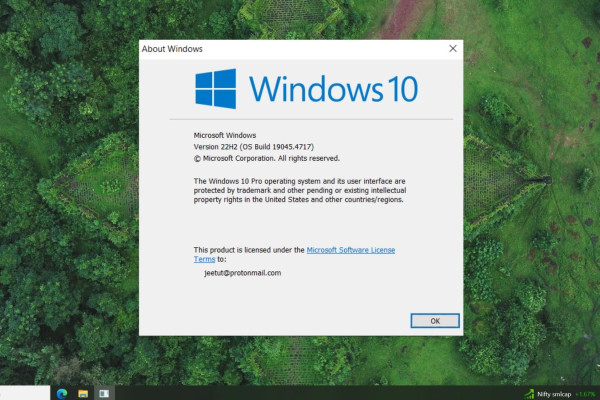
Task: Close the About Windows dialog
Action: click(453, 49)
